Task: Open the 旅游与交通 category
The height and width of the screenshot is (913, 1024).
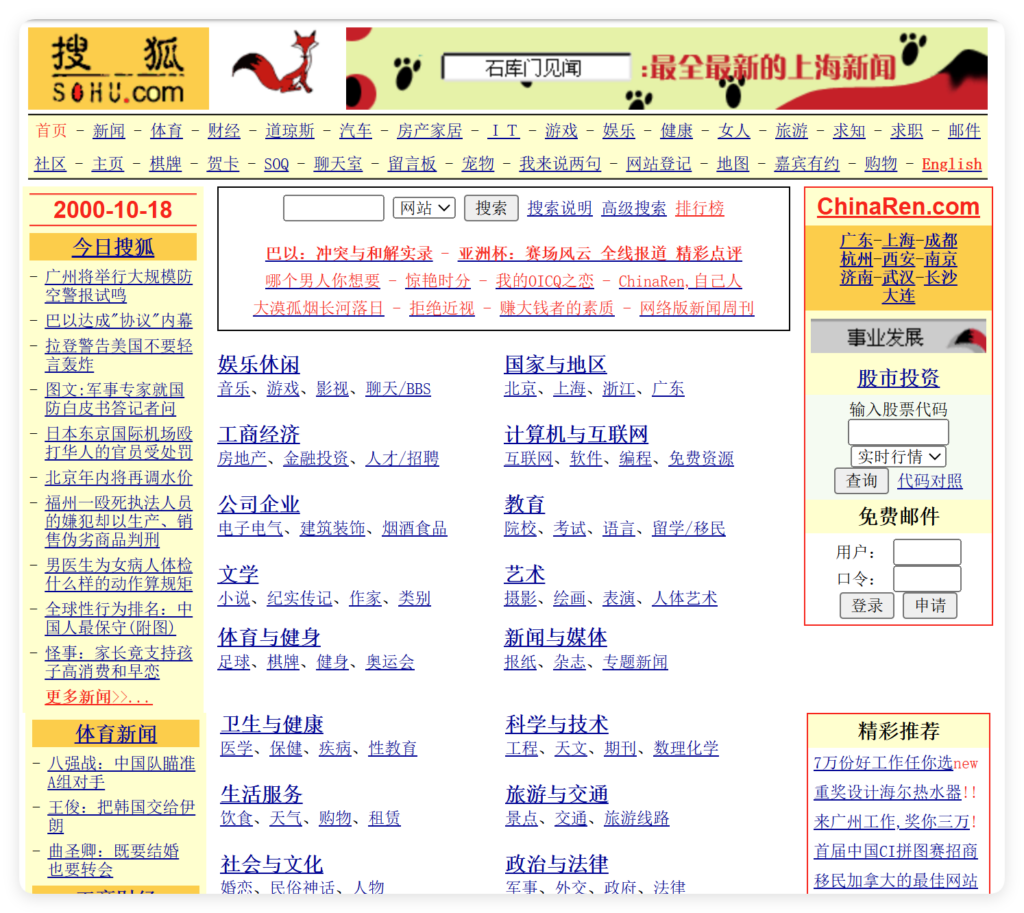Action: coord(556,794)
